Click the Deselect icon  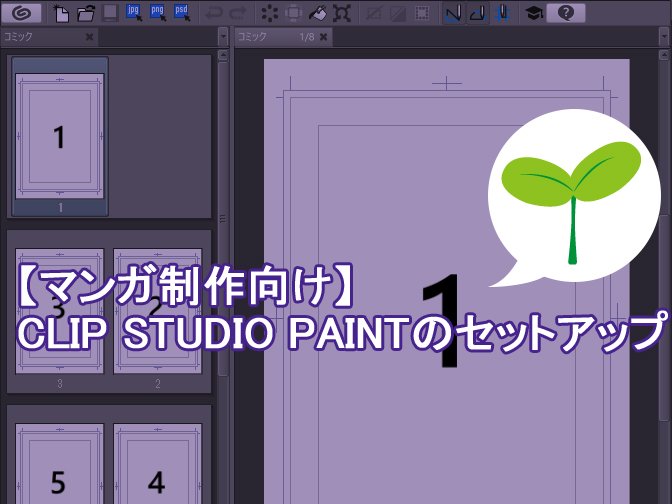pos(374,13)
